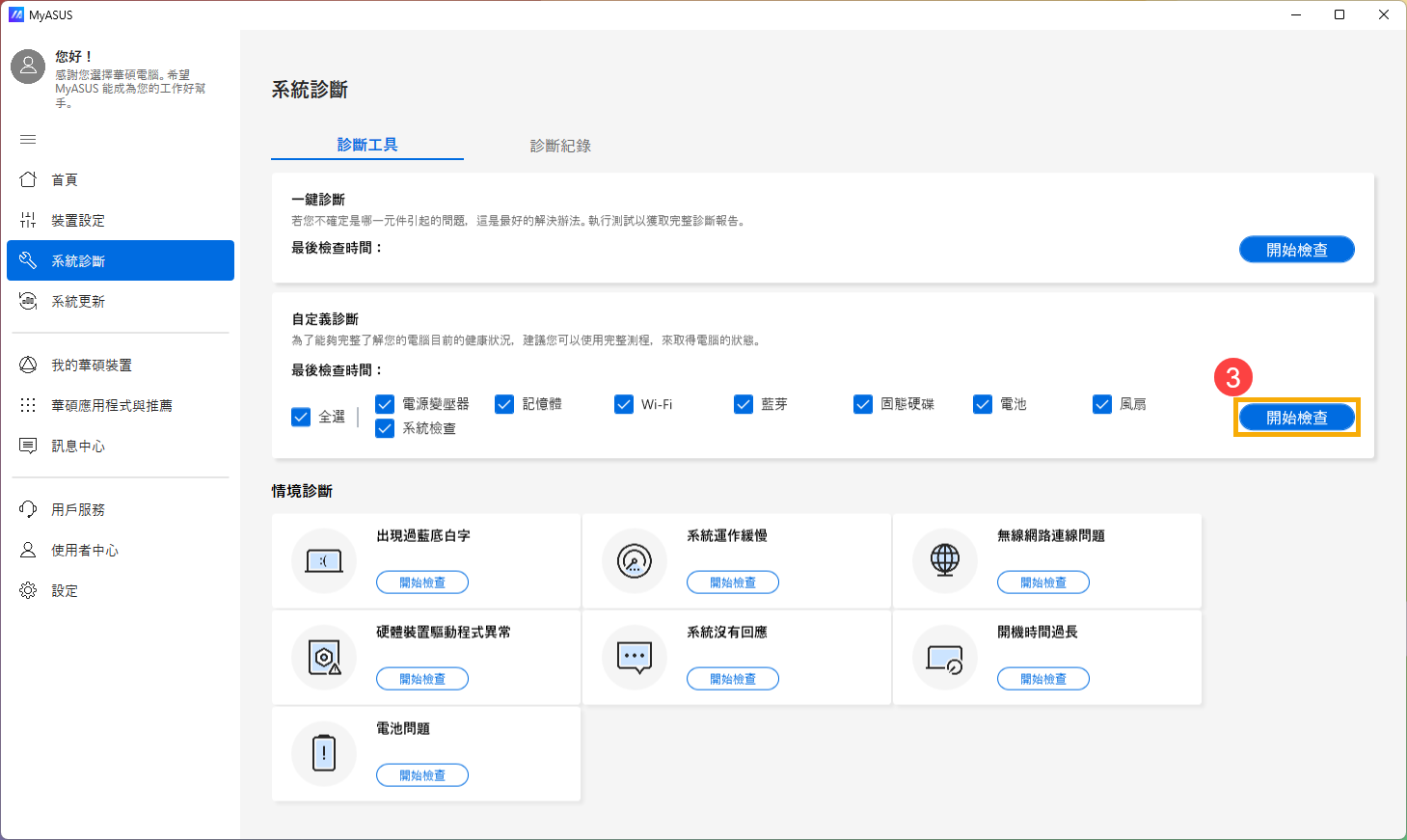Click 開始檢查 under 系統運作緩慢
Viewport: 1407px width, 840px height.
[733, 583]
